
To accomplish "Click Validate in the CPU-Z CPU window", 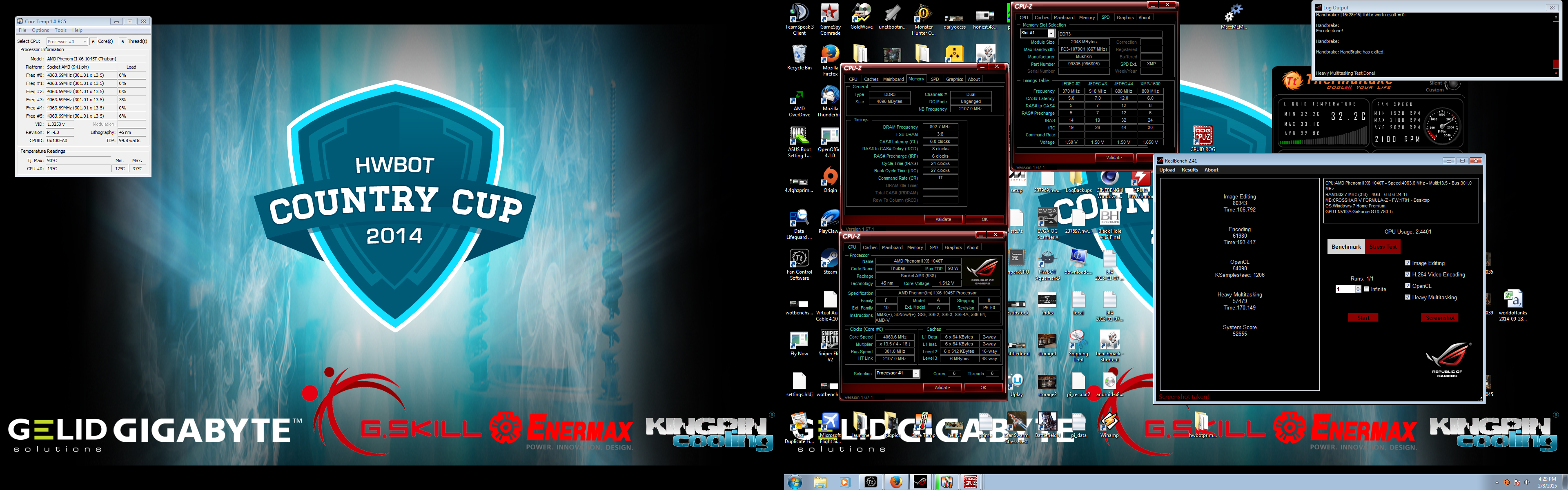I will click(942, 387).
